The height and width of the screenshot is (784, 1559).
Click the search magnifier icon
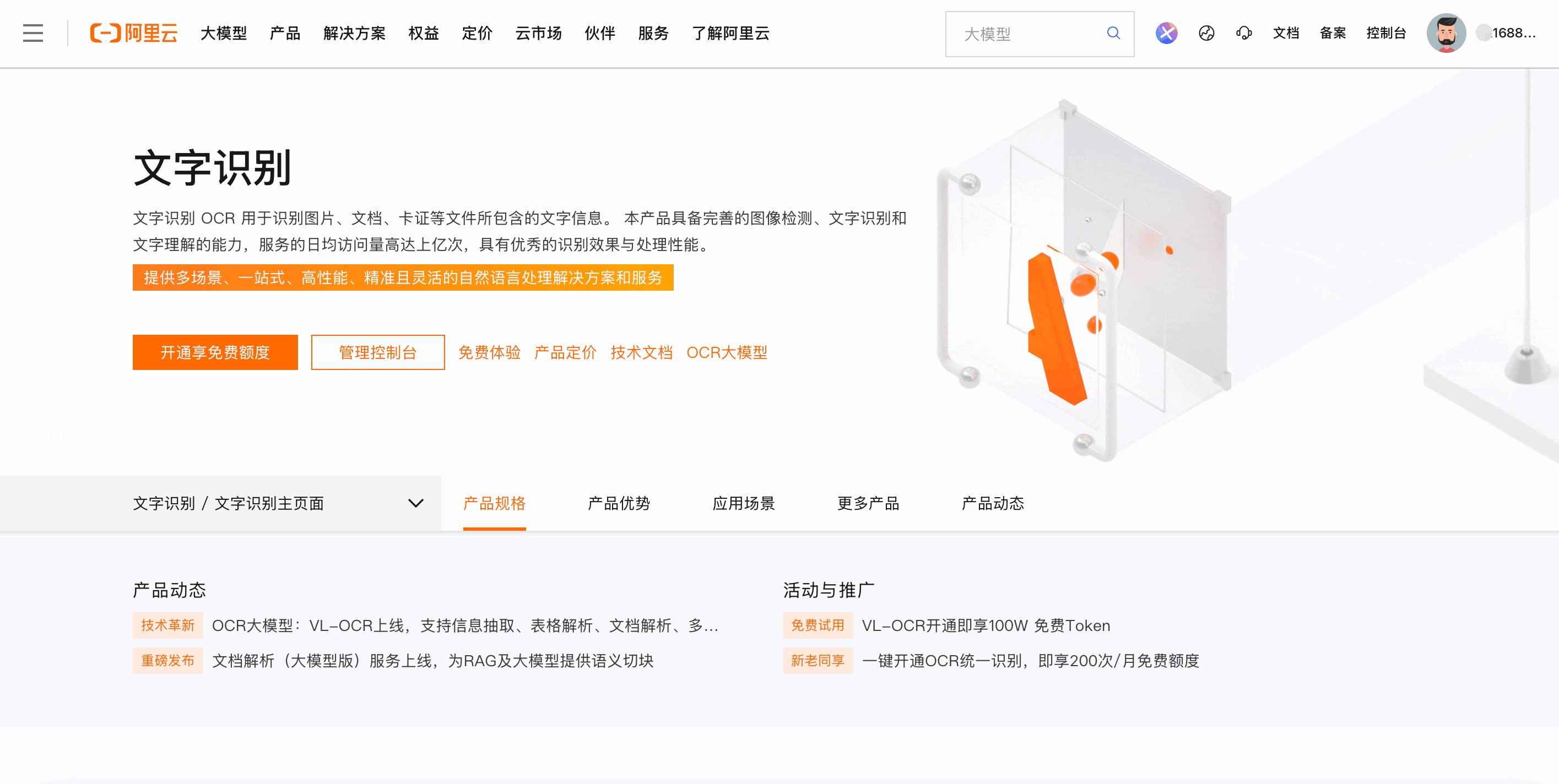click(x=1113, y=33)
